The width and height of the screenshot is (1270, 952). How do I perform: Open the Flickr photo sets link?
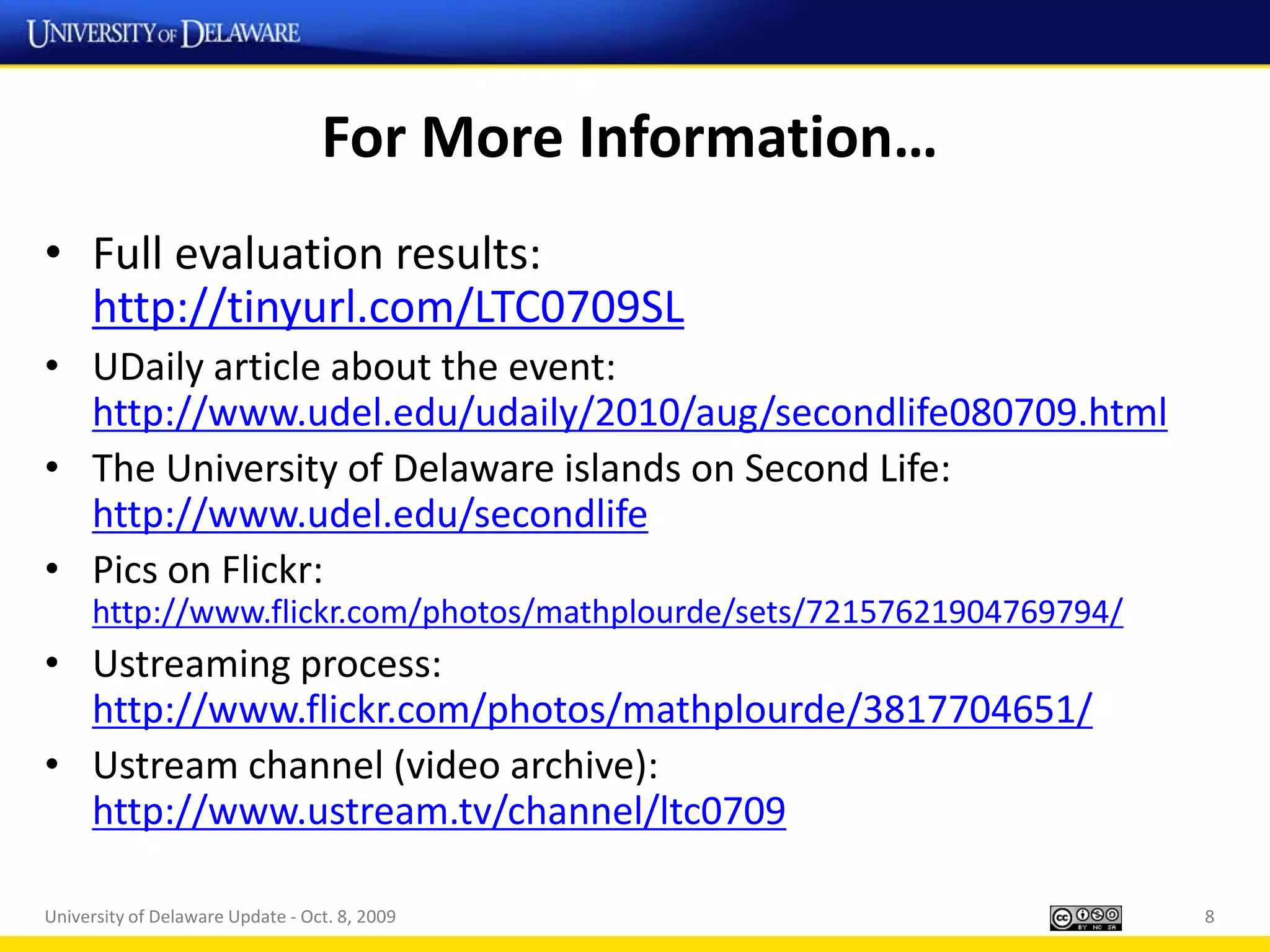[608, 612]
